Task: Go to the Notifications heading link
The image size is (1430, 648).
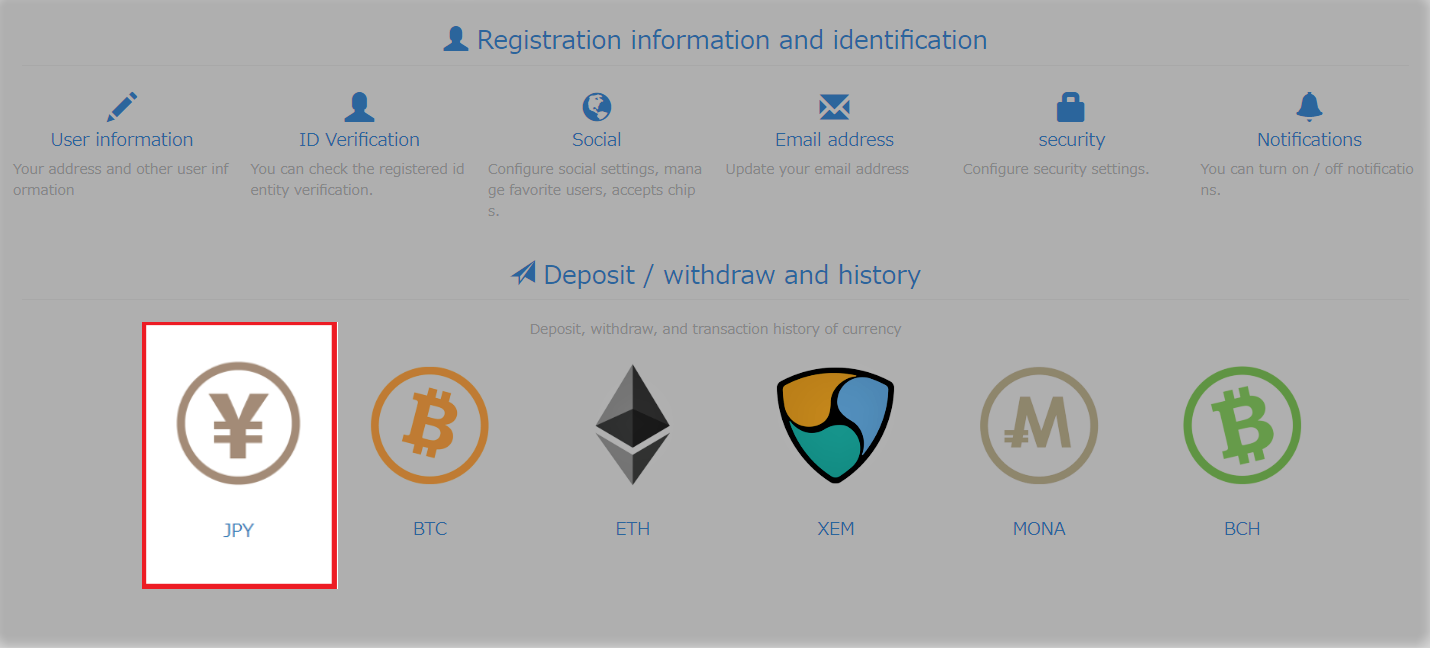Action: (x=1309, y=140)
